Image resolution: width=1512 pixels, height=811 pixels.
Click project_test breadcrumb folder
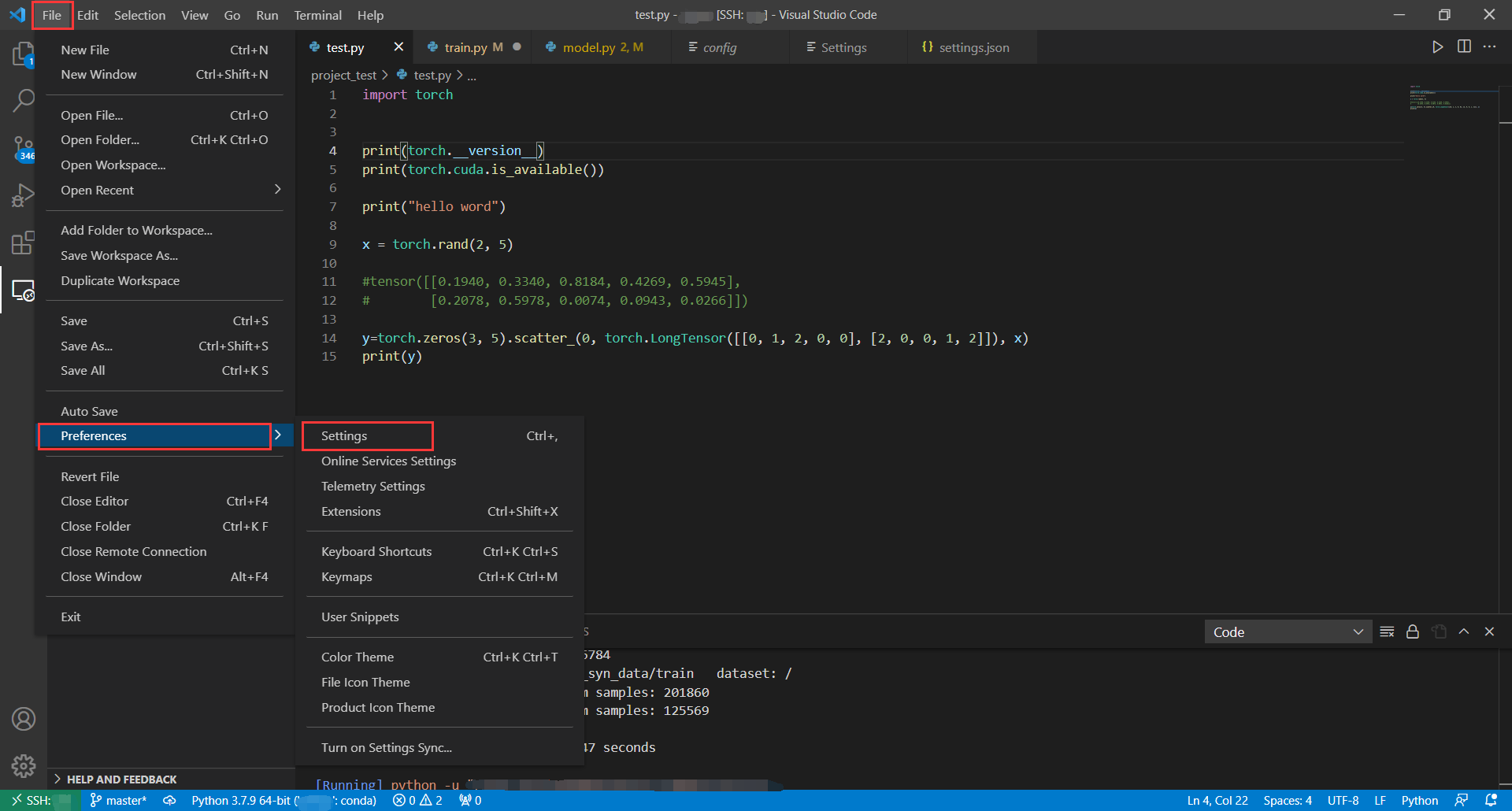[x=343, y=76]
